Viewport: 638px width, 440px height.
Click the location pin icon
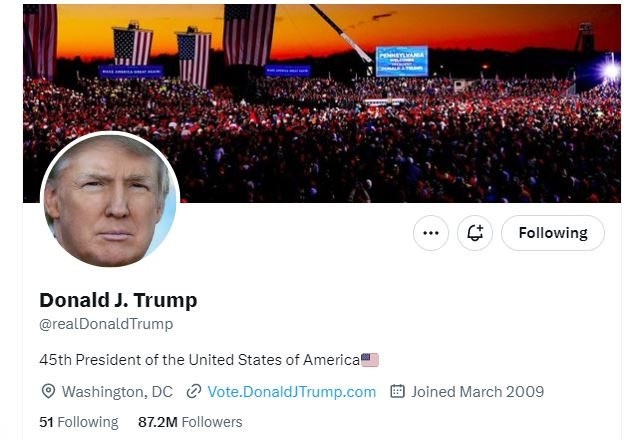pyautogui.click(x=48, y=392)
